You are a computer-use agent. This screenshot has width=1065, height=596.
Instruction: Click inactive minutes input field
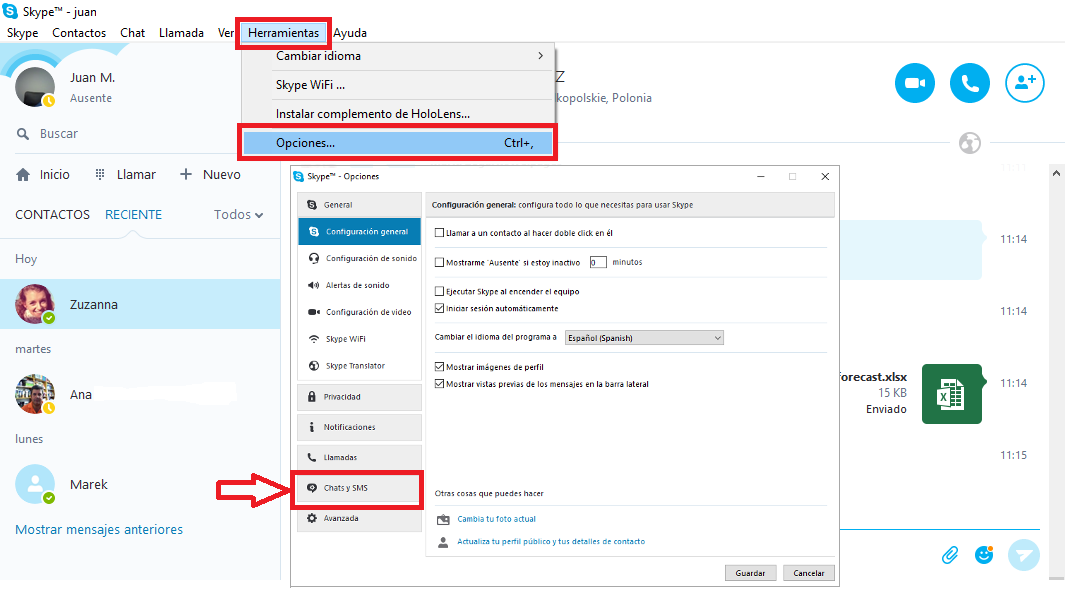598,262
